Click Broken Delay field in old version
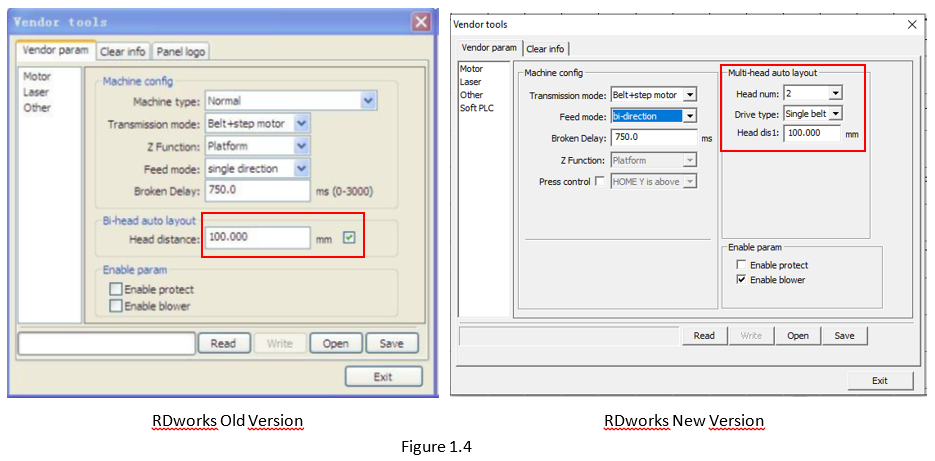 (257, 191)
